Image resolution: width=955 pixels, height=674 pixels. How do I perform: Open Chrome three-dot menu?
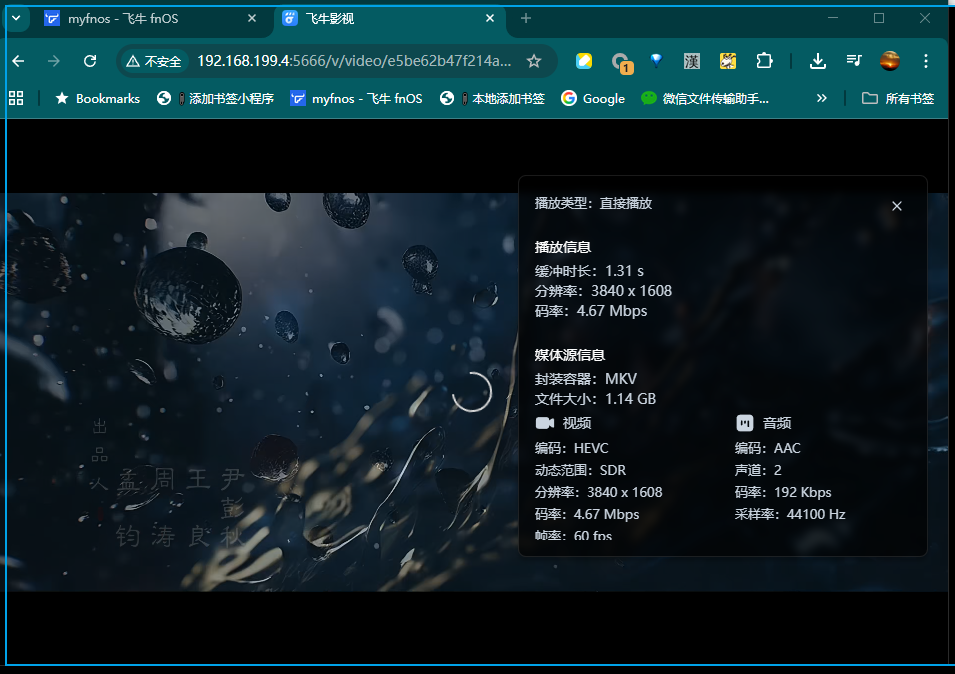coord(926,61)
